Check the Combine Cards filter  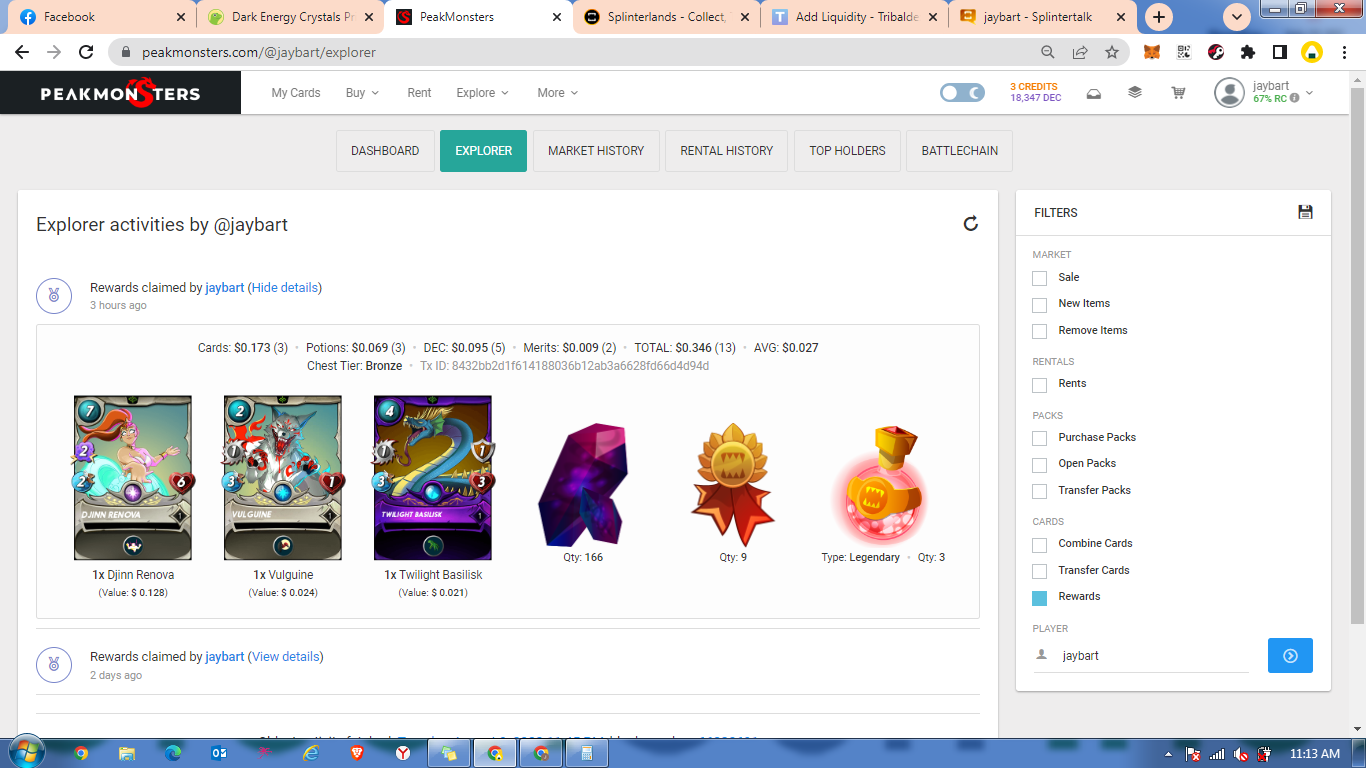[x=1040, y=544]
